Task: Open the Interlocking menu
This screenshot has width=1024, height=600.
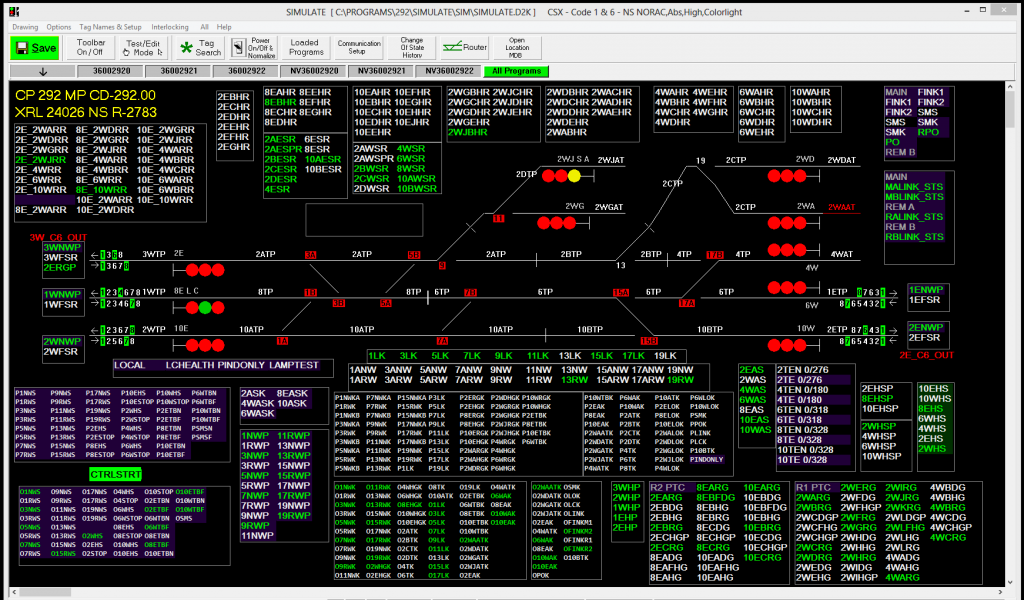Action: [x=170, y=27]
